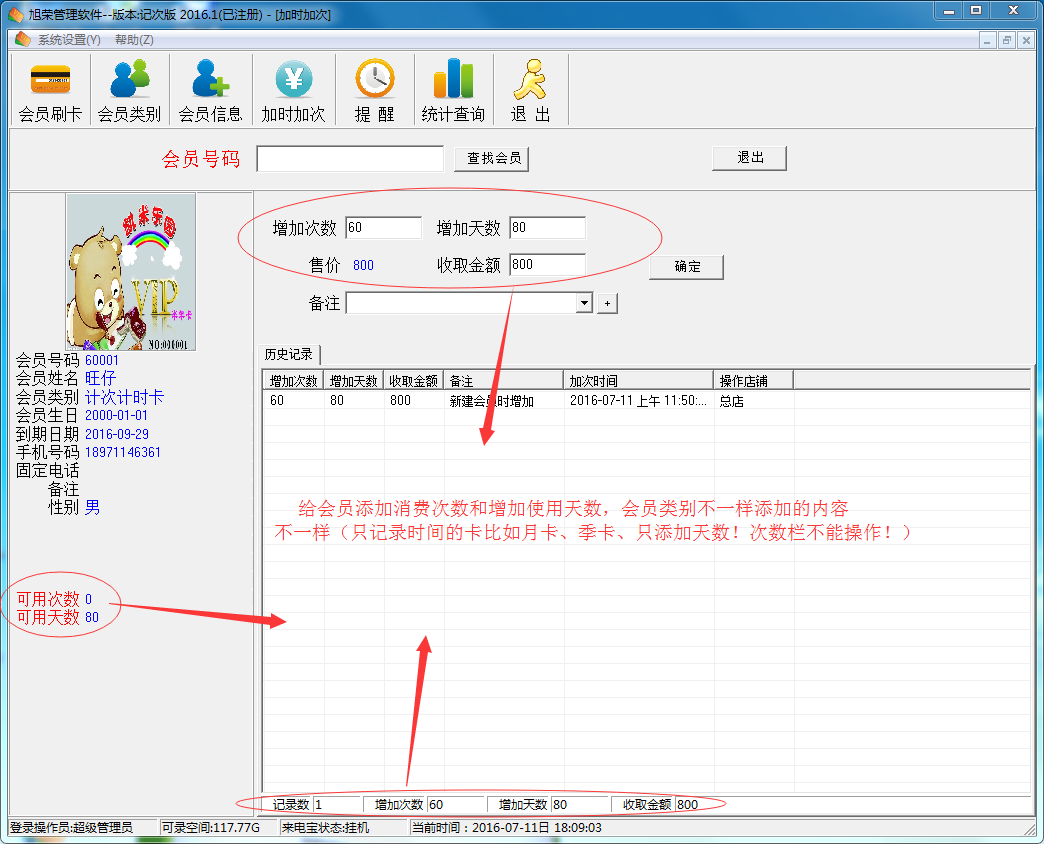Select the 增加次数 value showing 60
Screen dimensions: 1044x844
pos(383,227)
